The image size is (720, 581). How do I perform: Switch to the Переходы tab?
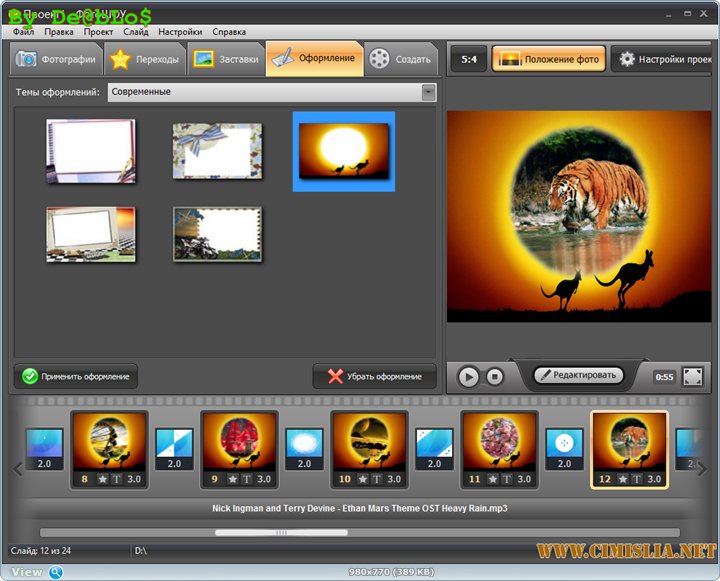click(x=147, y=59)
